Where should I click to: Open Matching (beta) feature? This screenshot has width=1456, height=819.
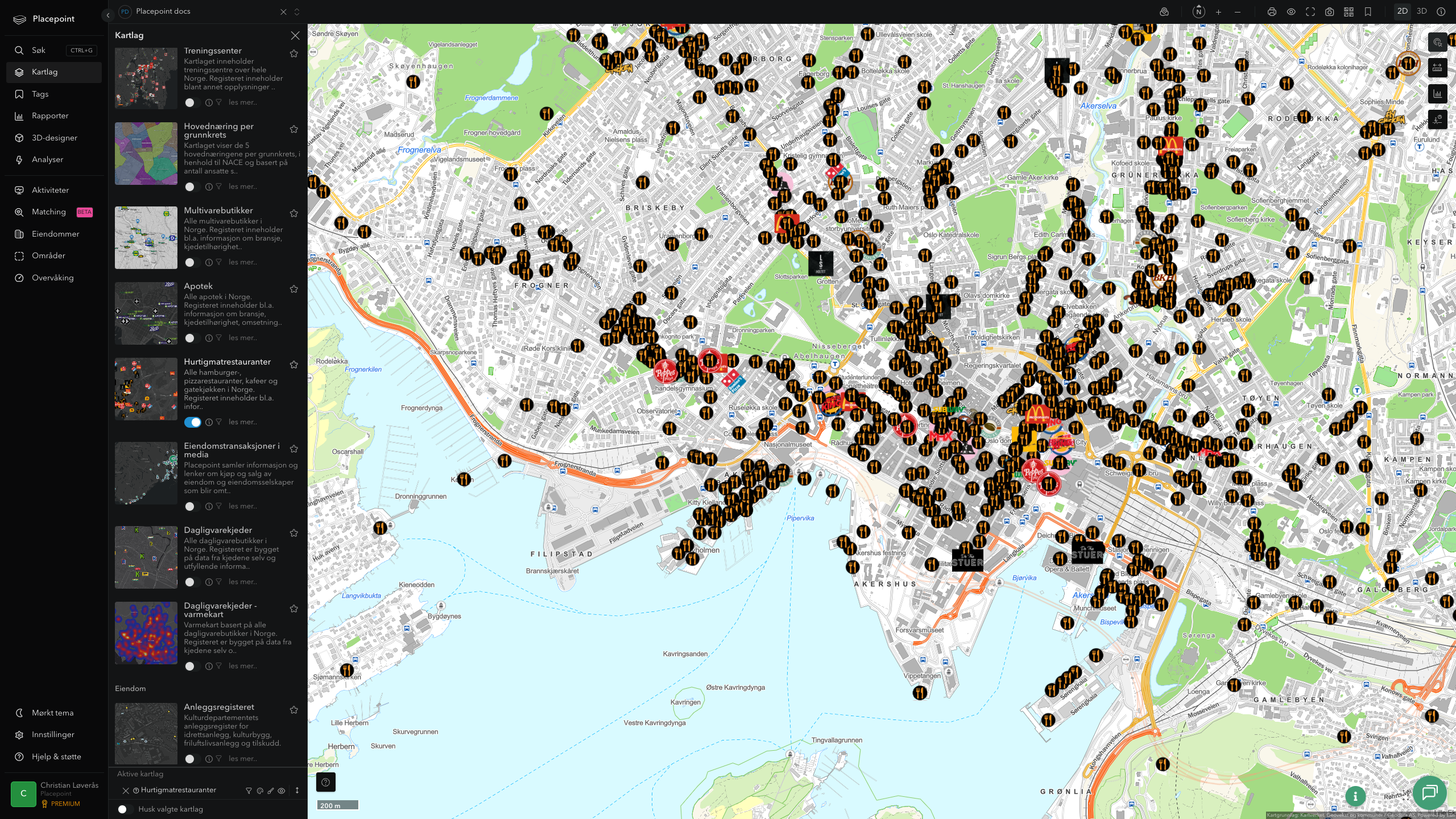tap(54, 212)
